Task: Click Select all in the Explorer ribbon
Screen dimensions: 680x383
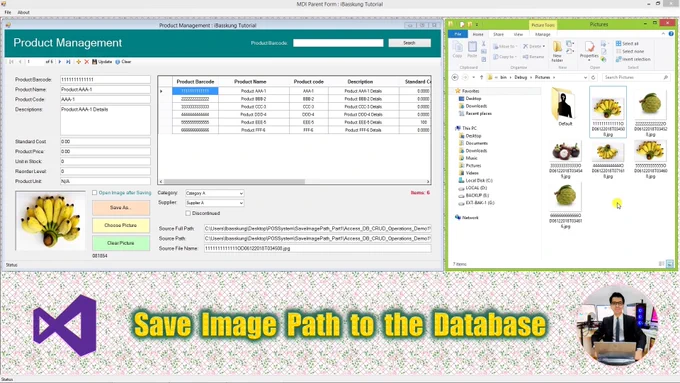Action: pyautogui.click(x=627, y=44)
